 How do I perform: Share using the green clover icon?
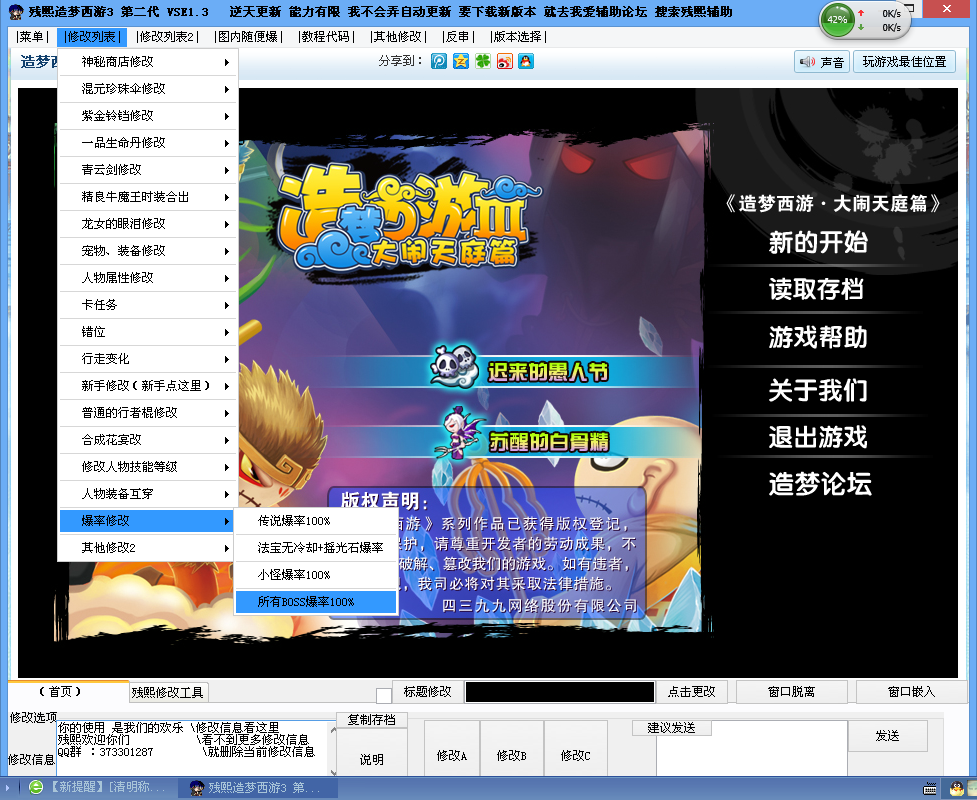pyautogui.click(x=482, y=61)
